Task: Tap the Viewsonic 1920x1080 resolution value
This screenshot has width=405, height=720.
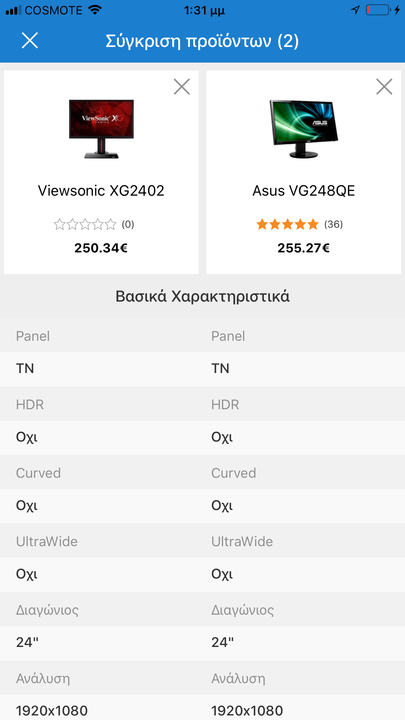Action: coord(52,710)
